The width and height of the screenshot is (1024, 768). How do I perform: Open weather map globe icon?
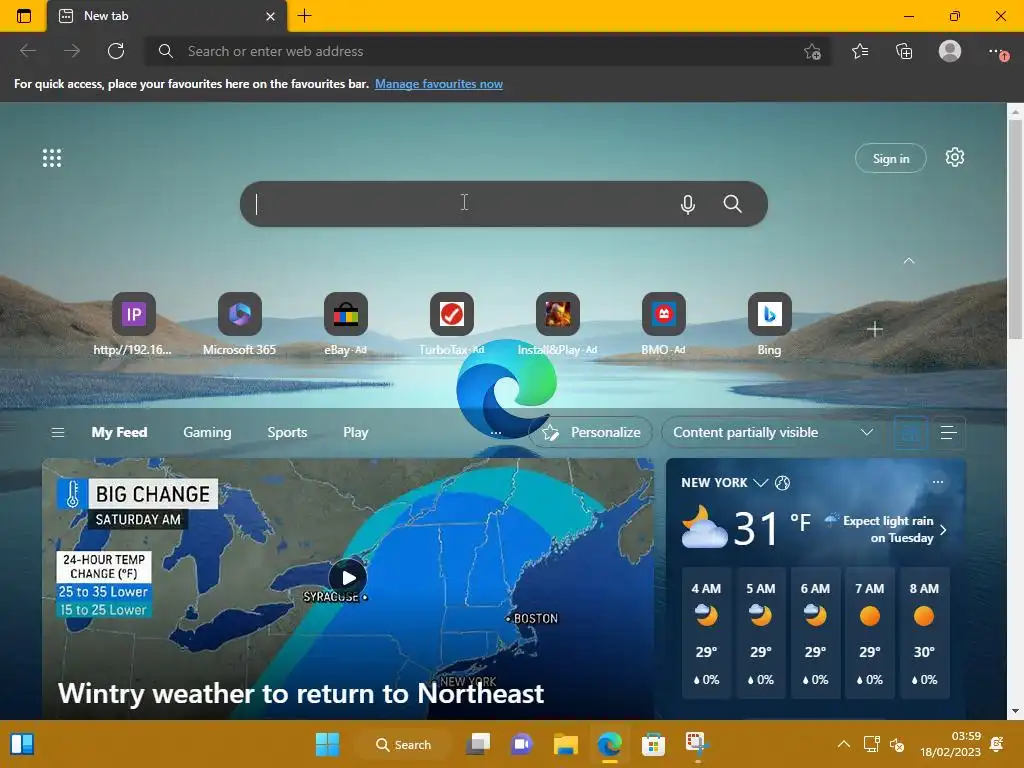pyautogui.click(x=782, y=483)
